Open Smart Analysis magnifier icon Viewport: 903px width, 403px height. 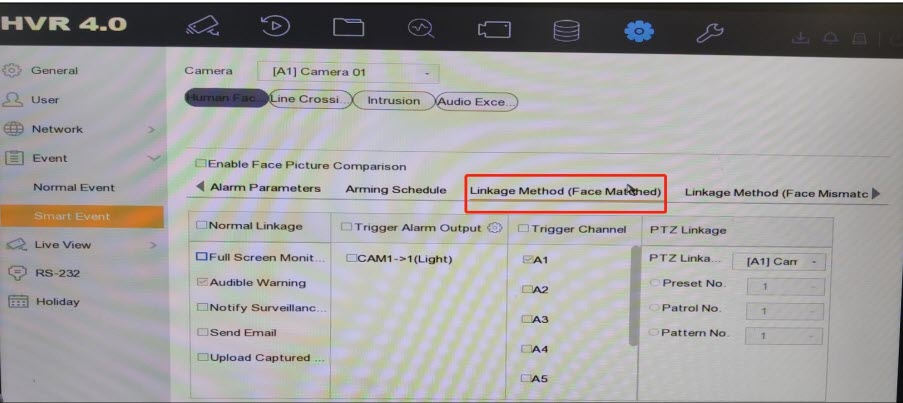coord(420,30)
